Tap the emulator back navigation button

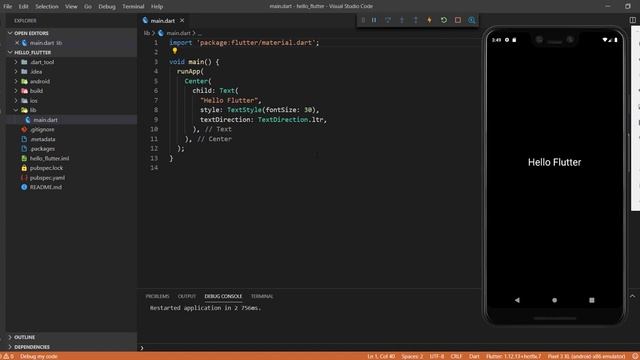pyautogui.click(x=517, y=300)
